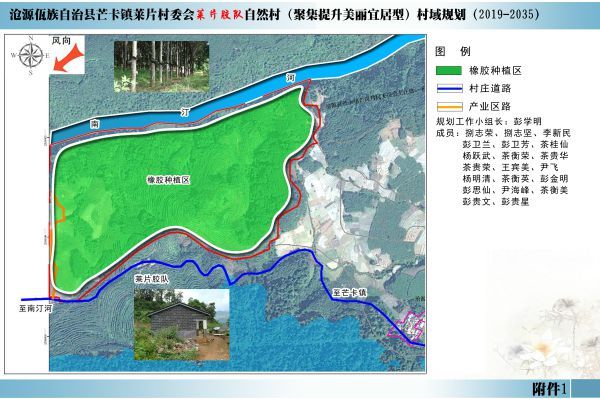This screenshot has height=399, width=600.
Task: Click the 村庄道路 legend label
Action: click(490, 88)
